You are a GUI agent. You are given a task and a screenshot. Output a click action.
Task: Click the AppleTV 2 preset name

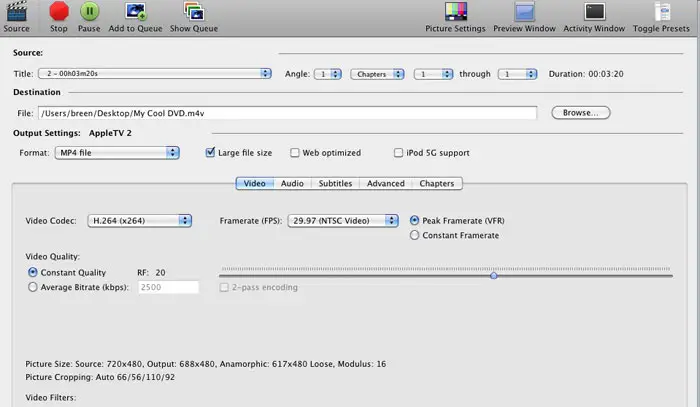coord(110,133)
